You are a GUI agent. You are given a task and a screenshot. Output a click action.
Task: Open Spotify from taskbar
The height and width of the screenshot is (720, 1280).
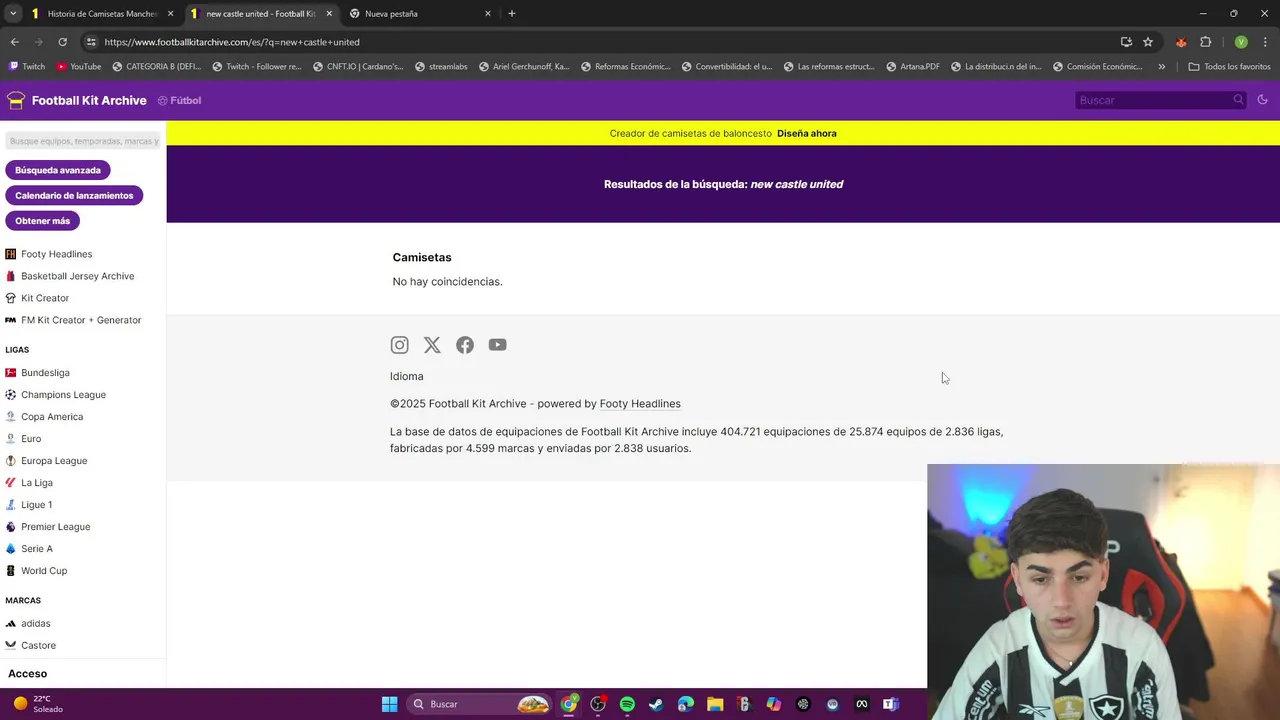627,704
